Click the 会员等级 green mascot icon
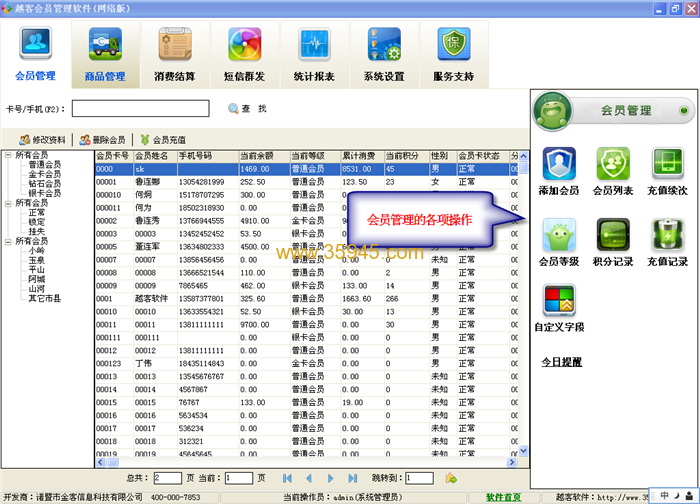The width and height of the screenshot is (700, 504). point(559,235)
